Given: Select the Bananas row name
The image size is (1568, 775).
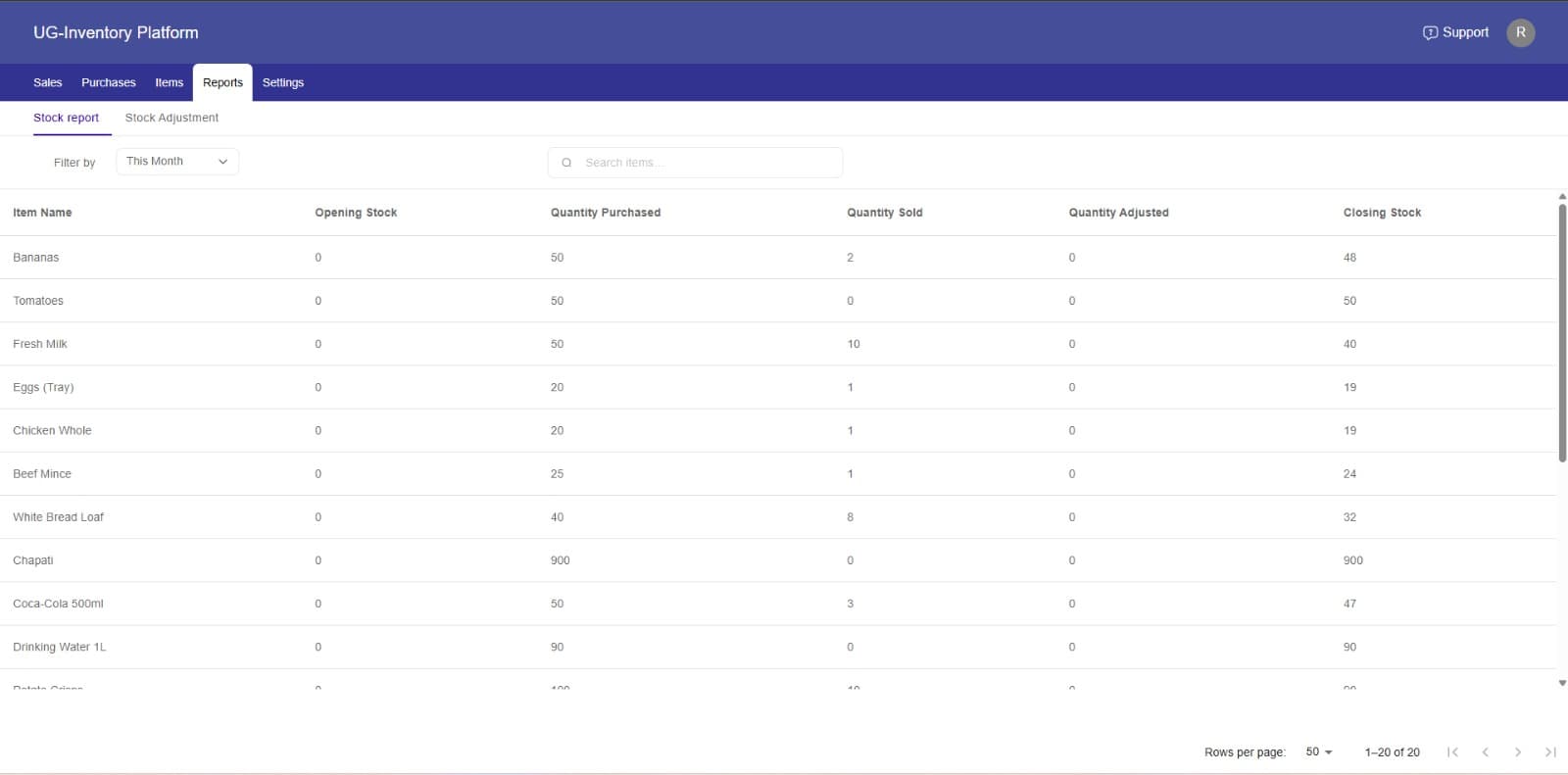Looking at the screenshot, I should point(36,258).
